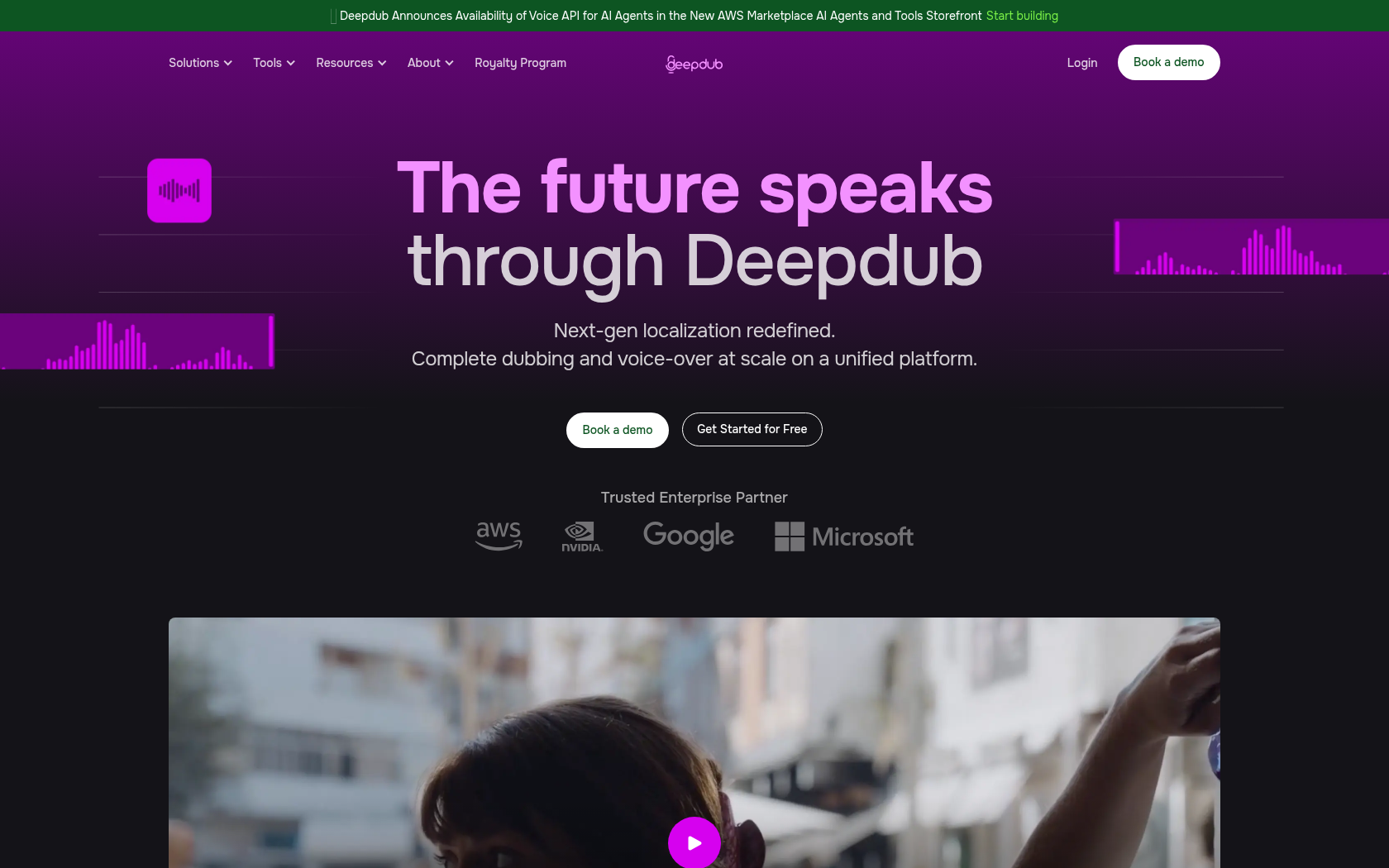Click the hero Book a demo button
The image size is (1389, 868).
tap(618, 430)
